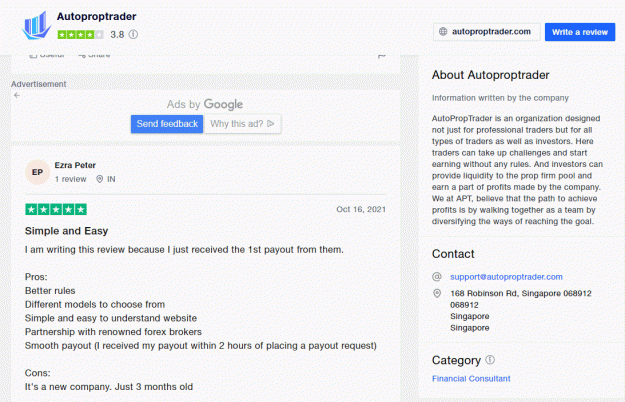Click the location pin icon beside IN
The height and width of the screenshot is (402, 625).
point(100,179)
